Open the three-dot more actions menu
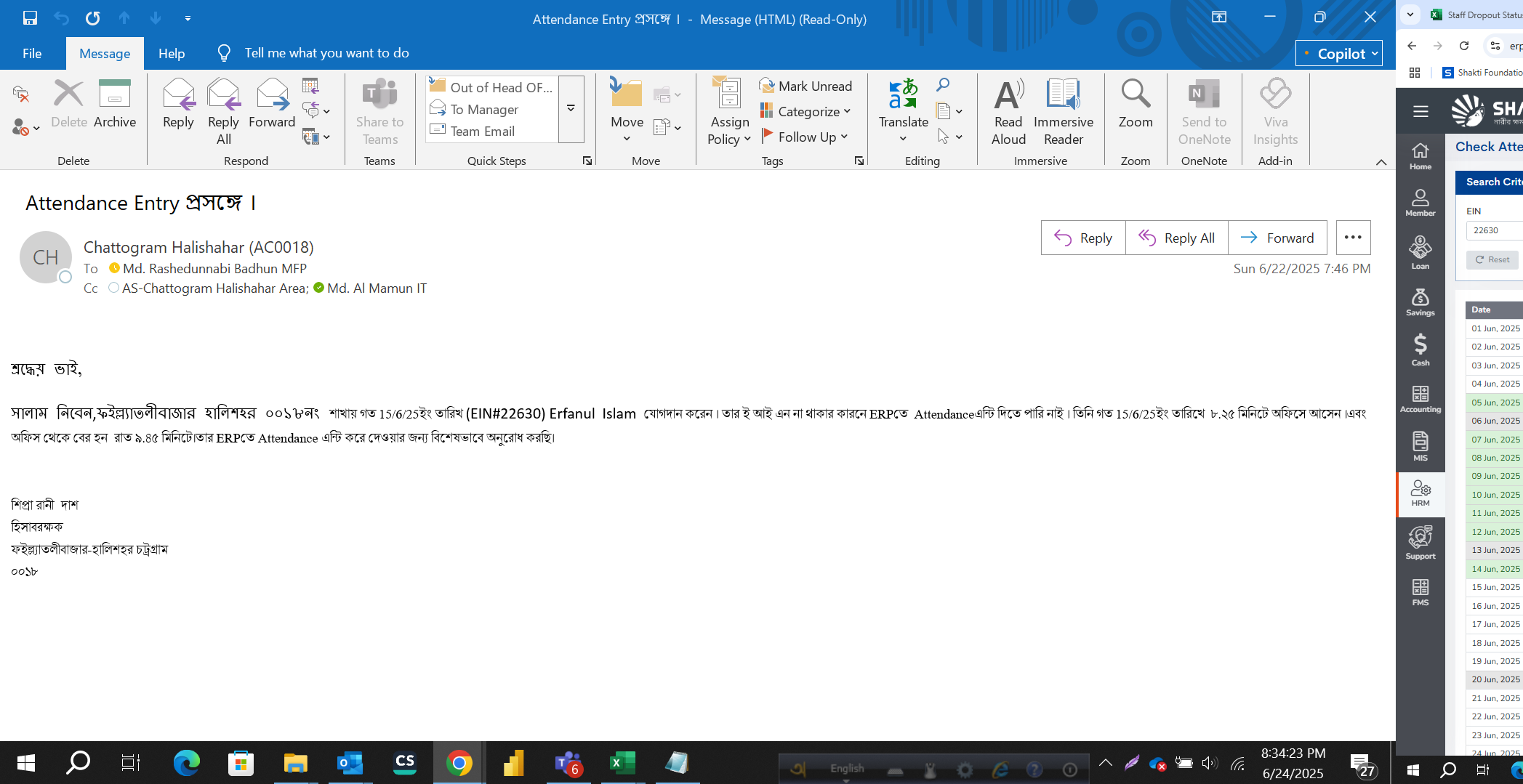The width and height of the screenshot is (1523, 784). pos(1353,238)
